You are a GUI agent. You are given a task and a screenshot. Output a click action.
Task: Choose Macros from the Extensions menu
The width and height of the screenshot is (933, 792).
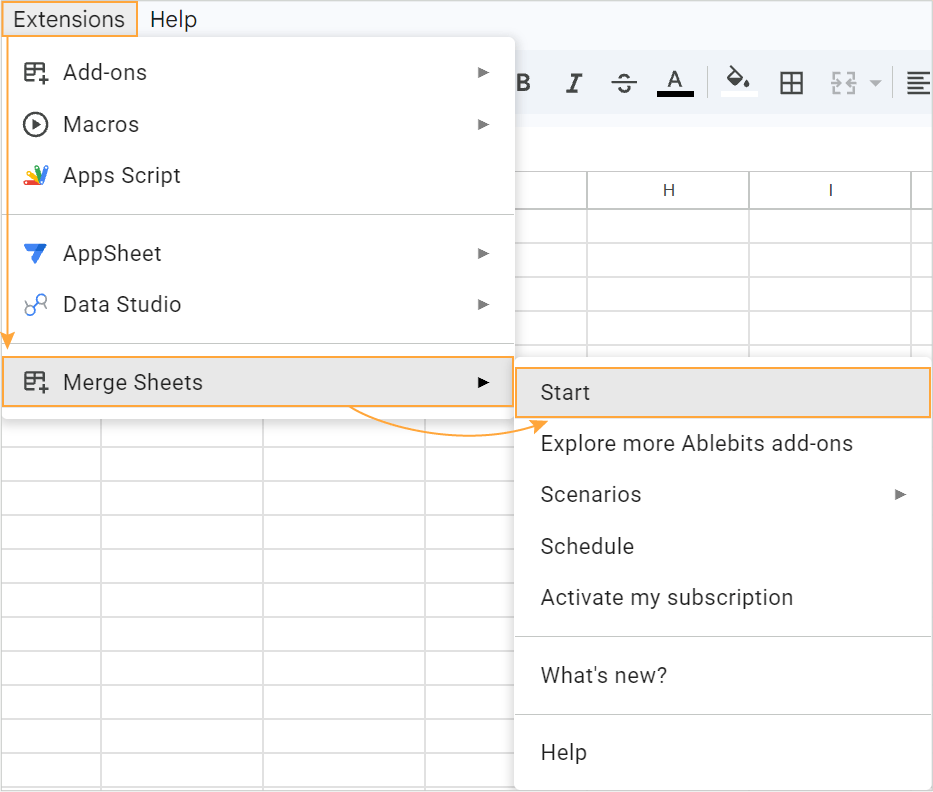click(x=258, y=124)
